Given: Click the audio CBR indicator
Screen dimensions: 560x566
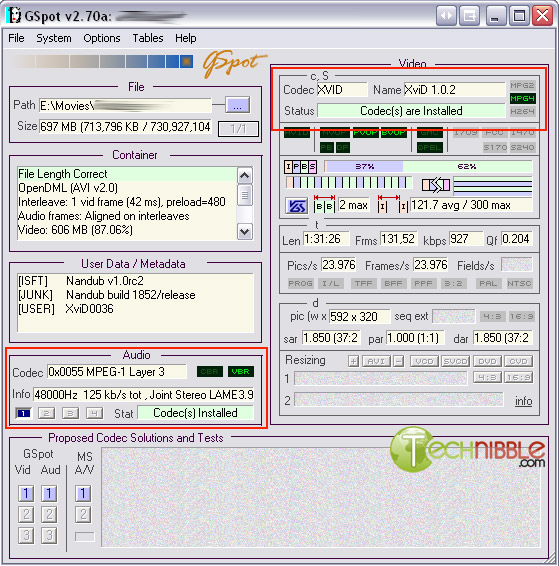Looking at the screenshot, I should point(209,371).
